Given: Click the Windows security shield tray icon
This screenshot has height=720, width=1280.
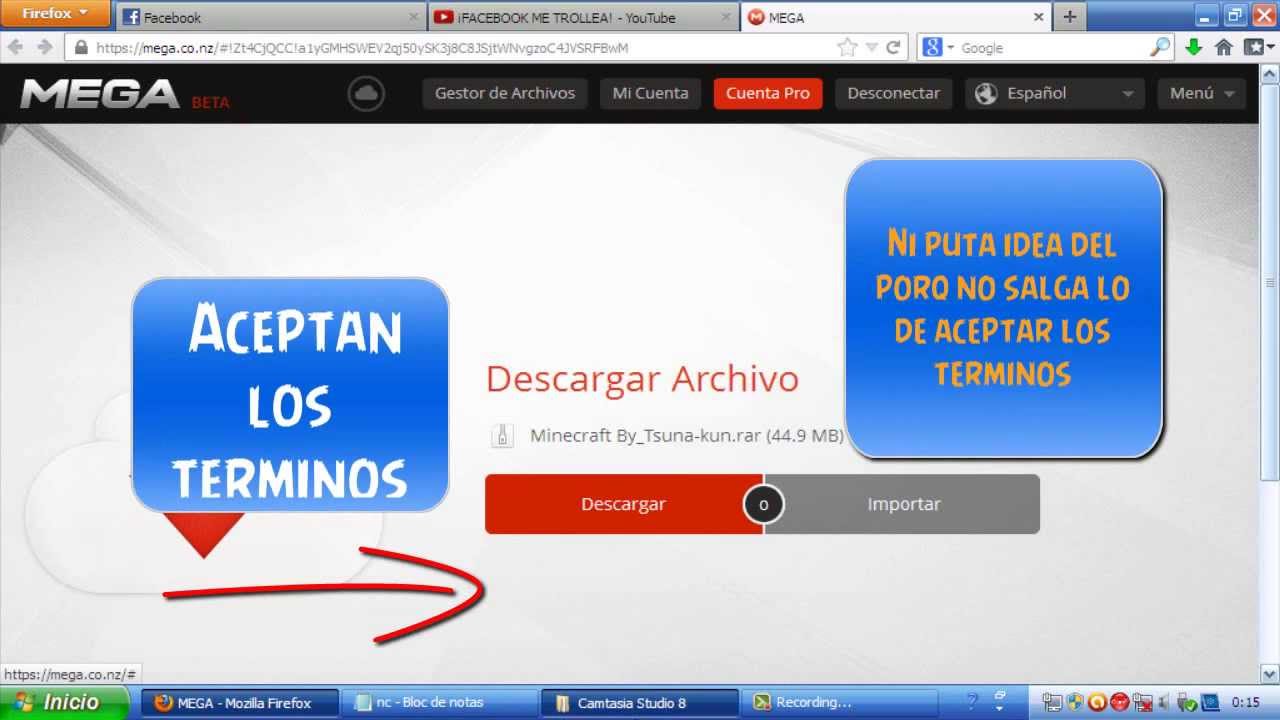Looking at the screenshot, I should [1075, 702].
